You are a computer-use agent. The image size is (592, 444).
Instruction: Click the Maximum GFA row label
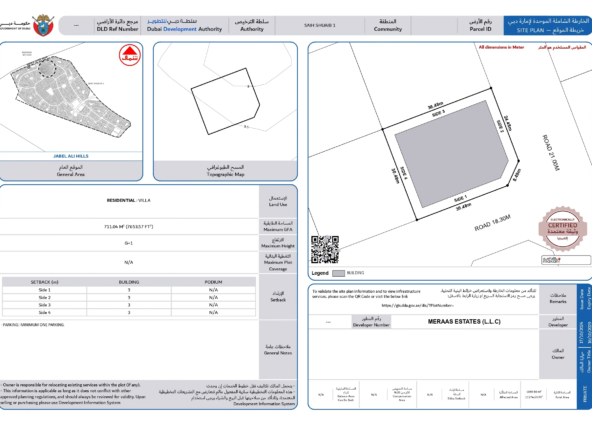pyautogui.click(x=278, y=226)
